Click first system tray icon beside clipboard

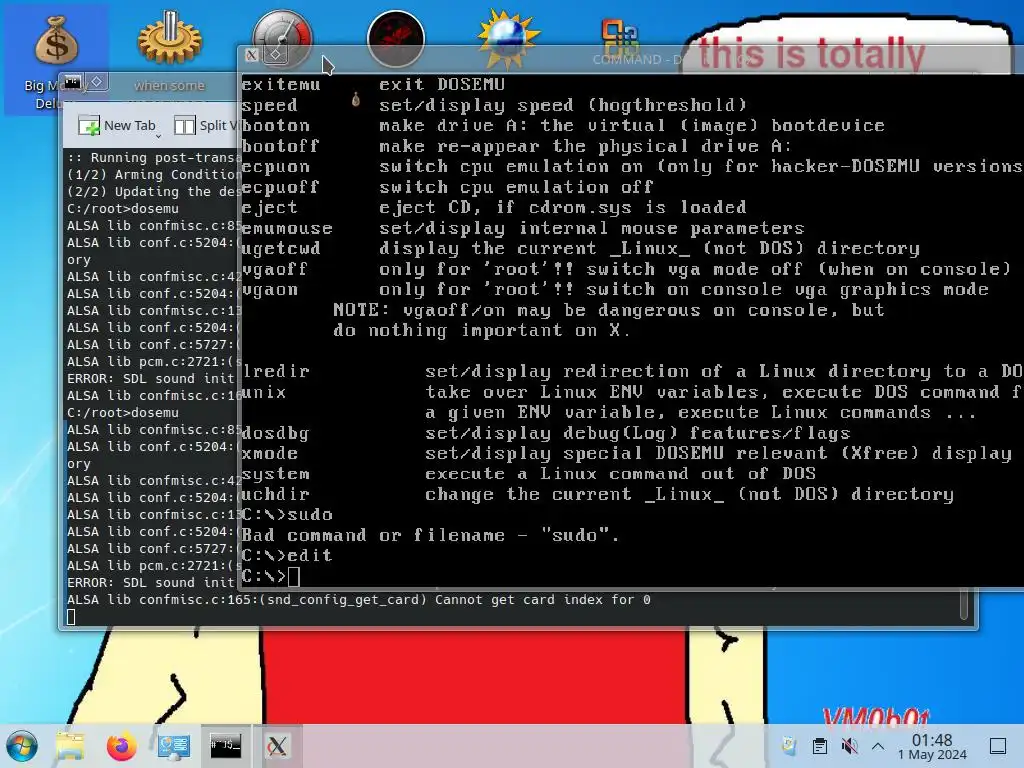[x=789, y=746]
